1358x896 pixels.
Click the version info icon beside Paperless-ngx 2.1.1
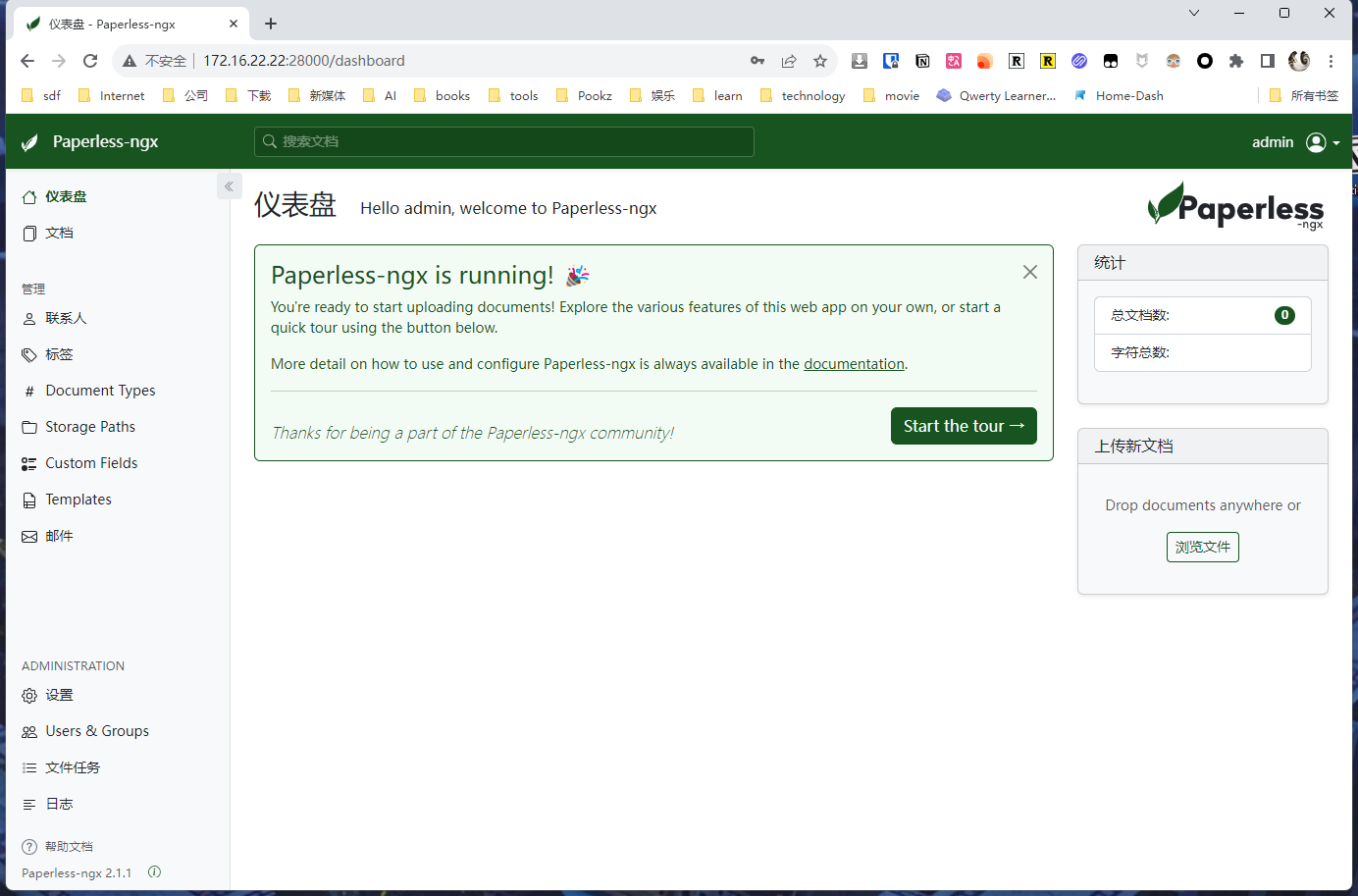pyautogui.click(x=154, y=872)
